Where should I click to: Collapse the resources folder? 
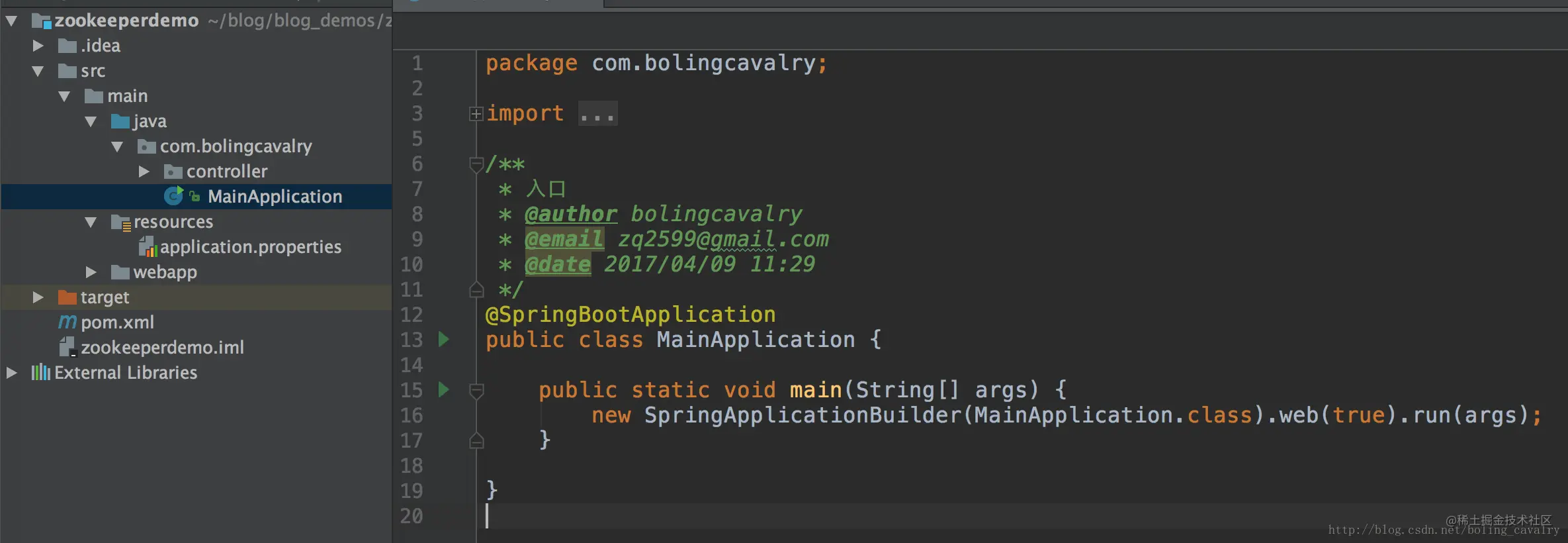click(91, 222)
